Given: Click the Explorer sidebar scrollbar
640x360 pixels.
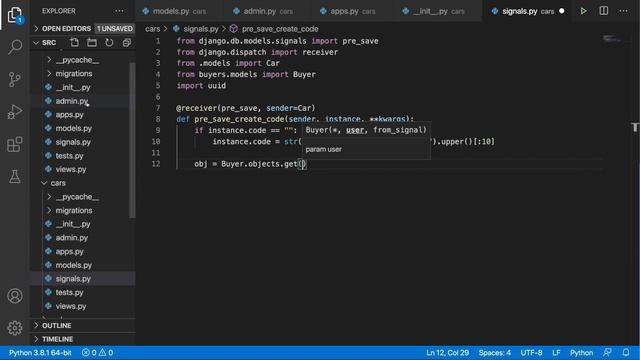Looking at the screenshot, I should pos(132,140).
